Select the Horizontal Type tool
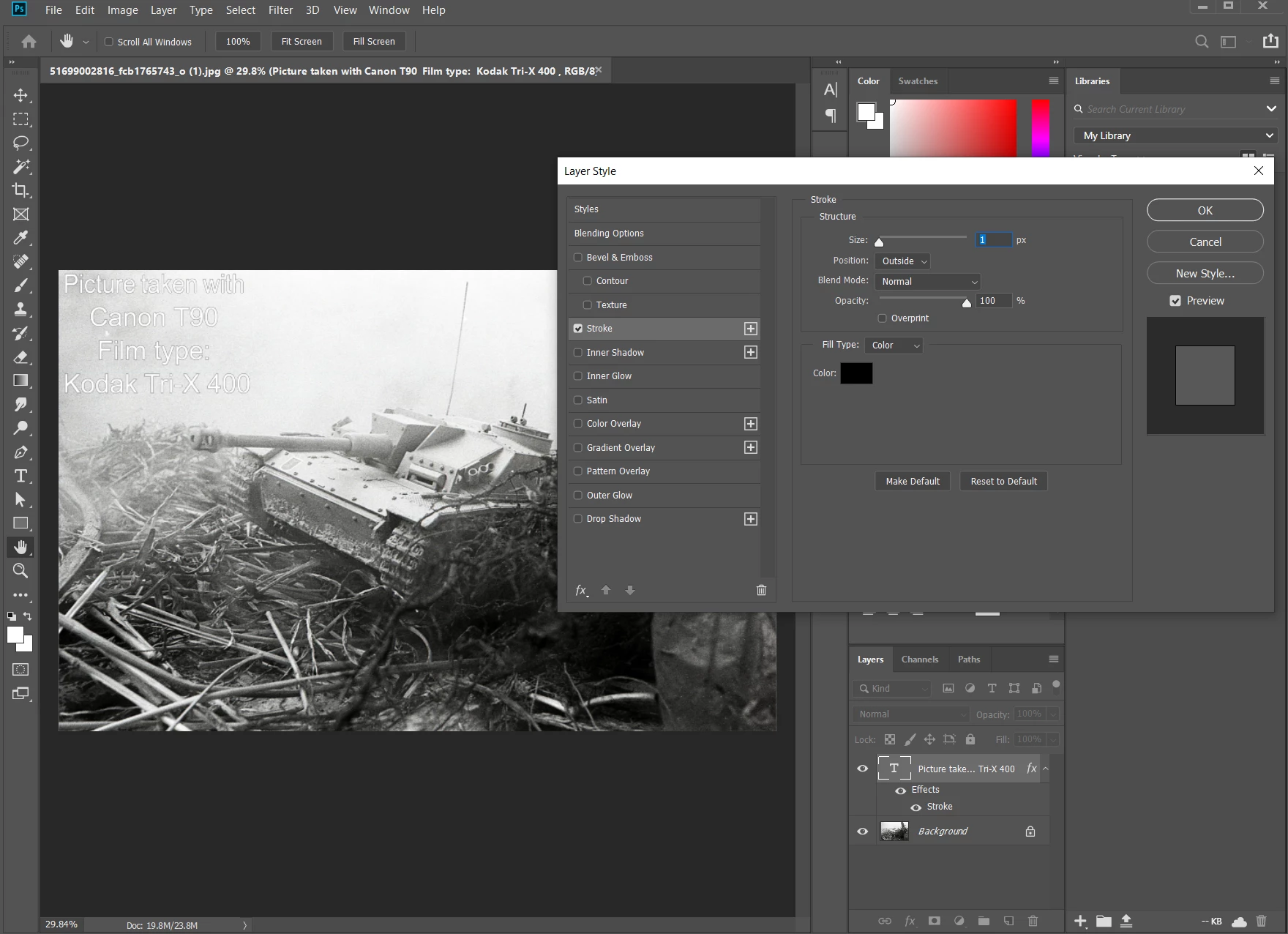The width and height of the screenshot is (1288, 934). [x=20, y=476]
